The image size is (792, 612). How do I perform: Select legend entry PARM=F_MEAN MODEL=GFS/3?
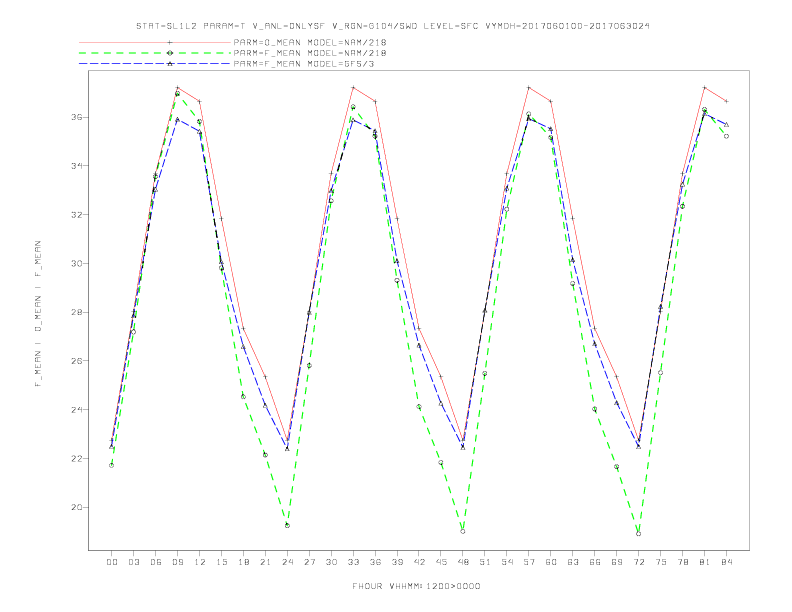point(304,64)
